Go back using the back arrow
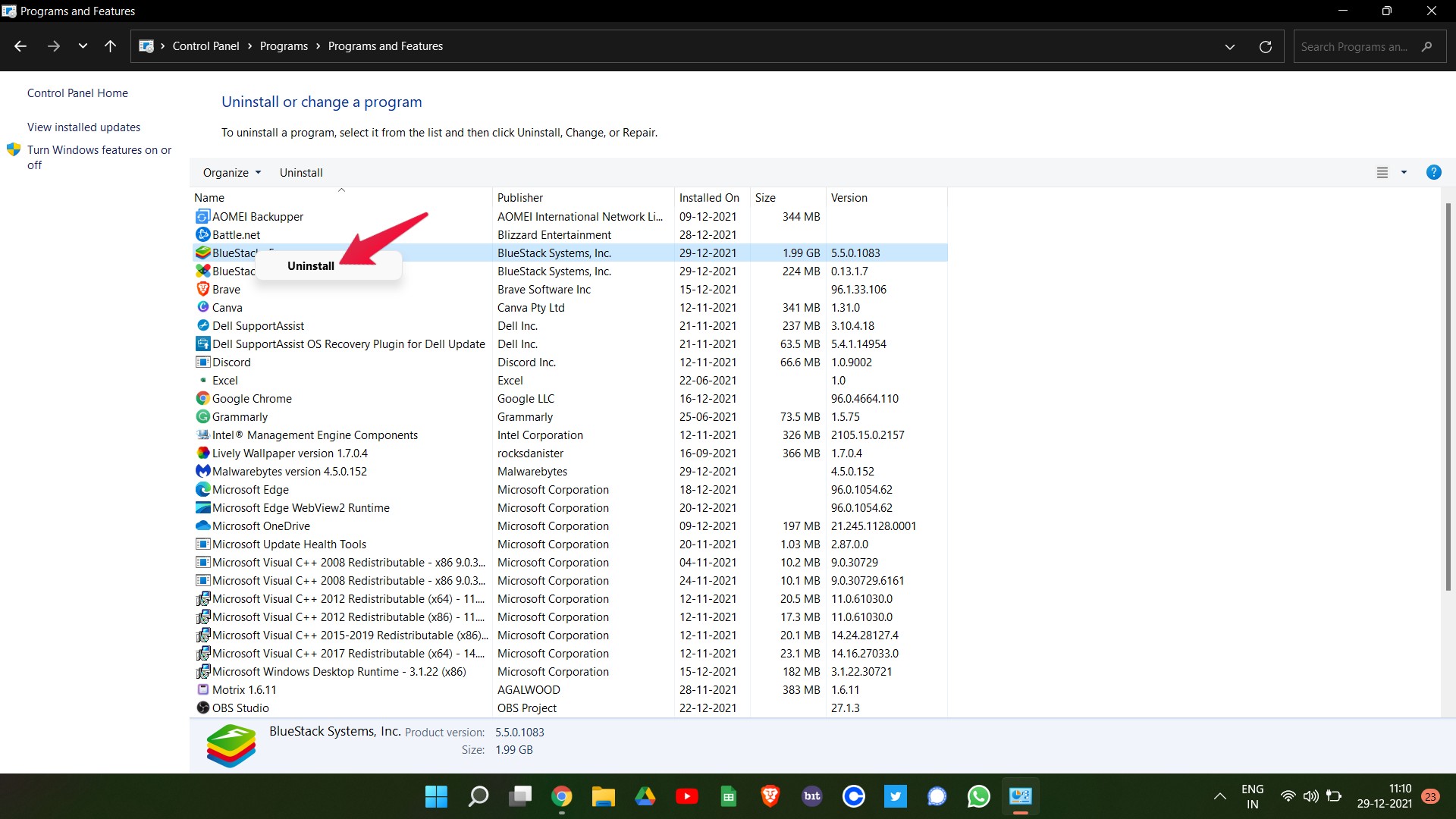The height and width of the screenshot is (819, 1456). pos(20,46)
